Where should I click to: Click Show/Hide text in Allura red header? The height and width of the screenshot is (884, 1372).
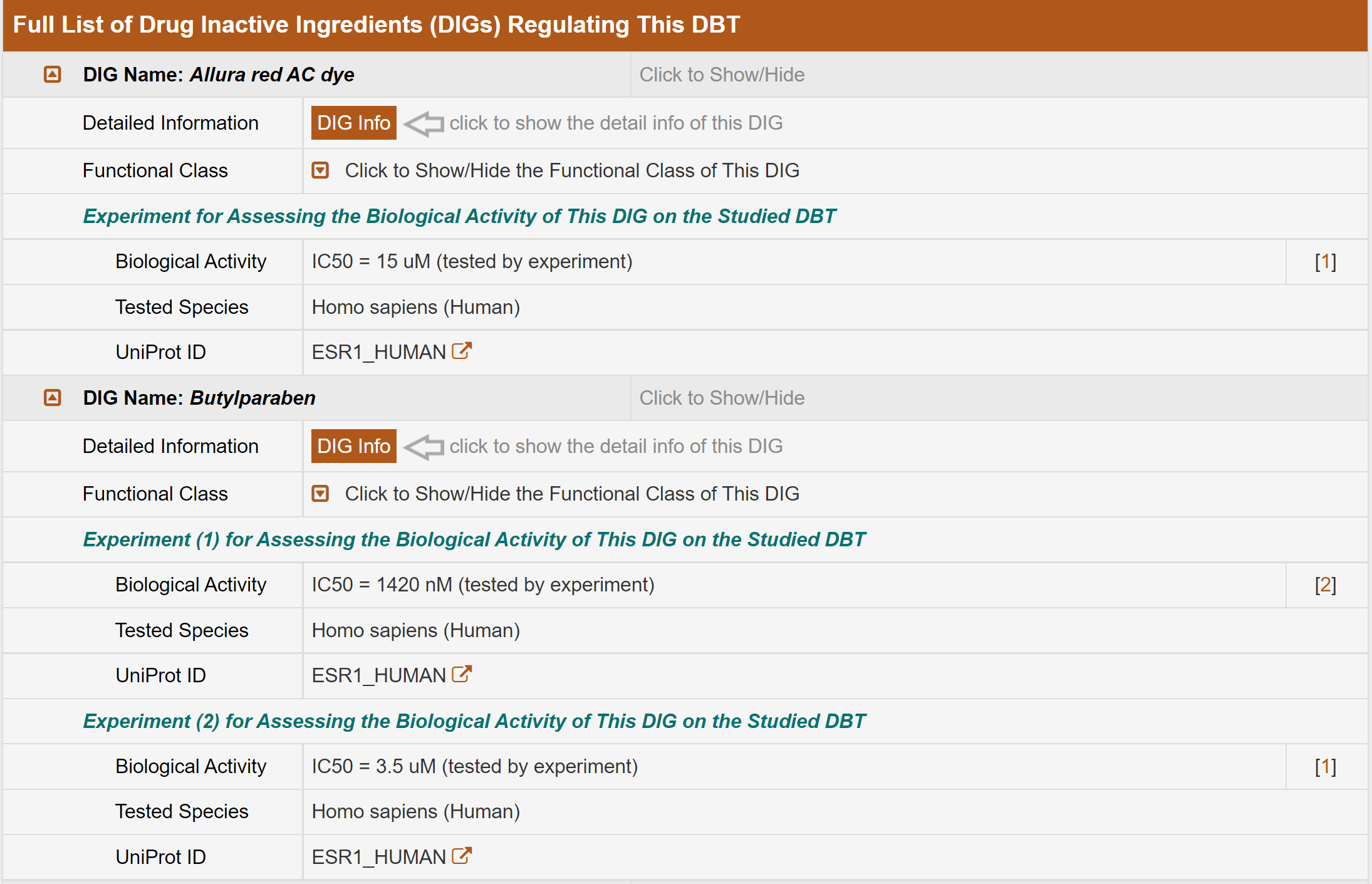point(722,75)
